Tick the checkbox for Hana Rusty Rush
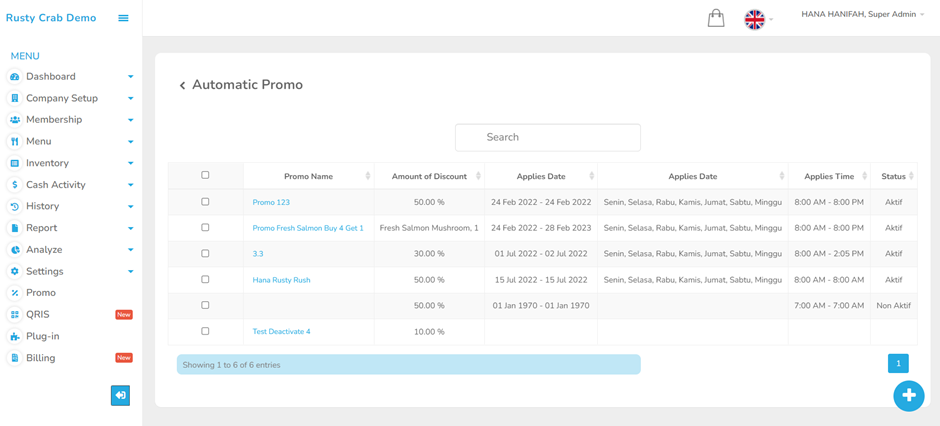Screen dimensions: 940x426 coord(205,279)
